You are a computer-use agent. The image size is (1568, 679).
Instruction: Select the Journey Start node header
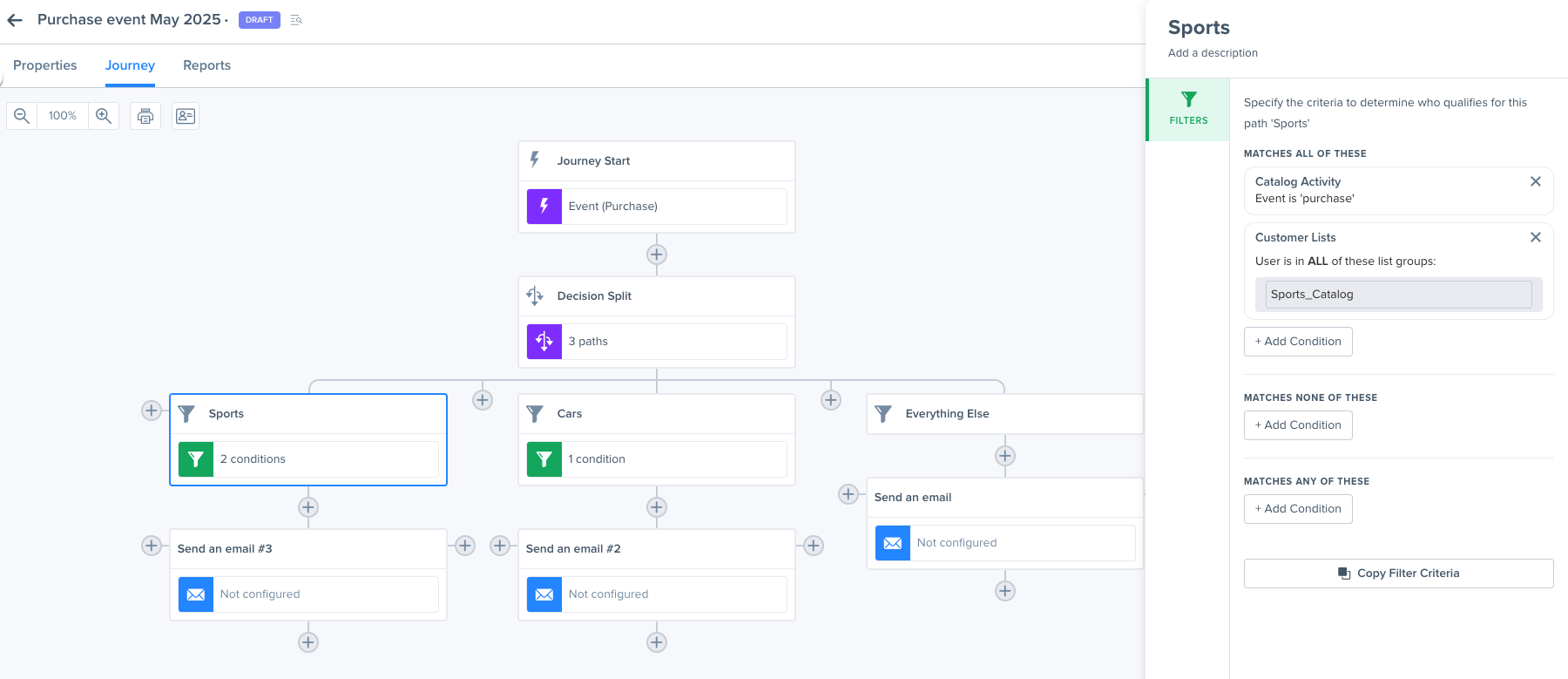[657, 161]
